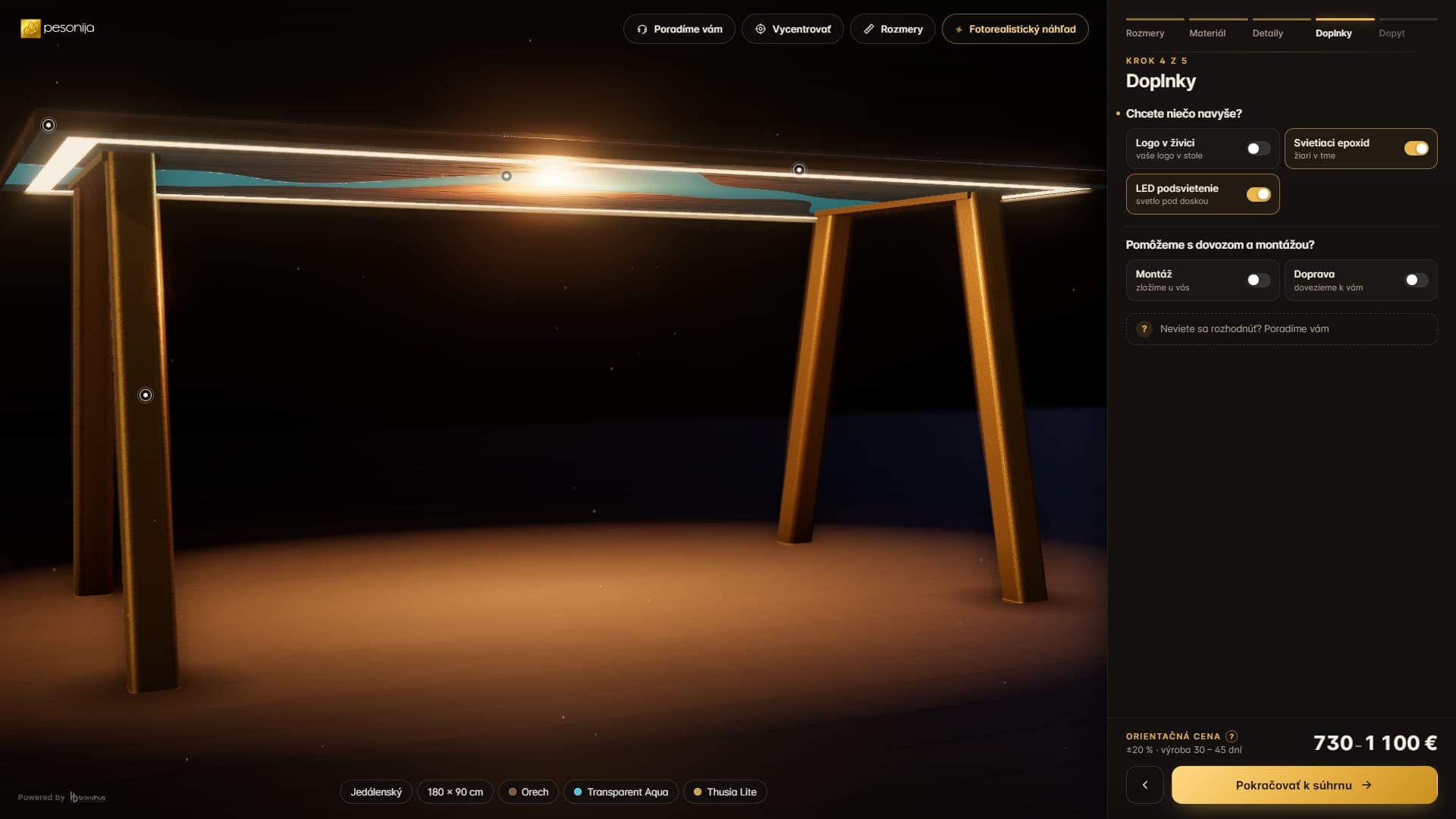Open the Orientačná cena help icon

1232,736
